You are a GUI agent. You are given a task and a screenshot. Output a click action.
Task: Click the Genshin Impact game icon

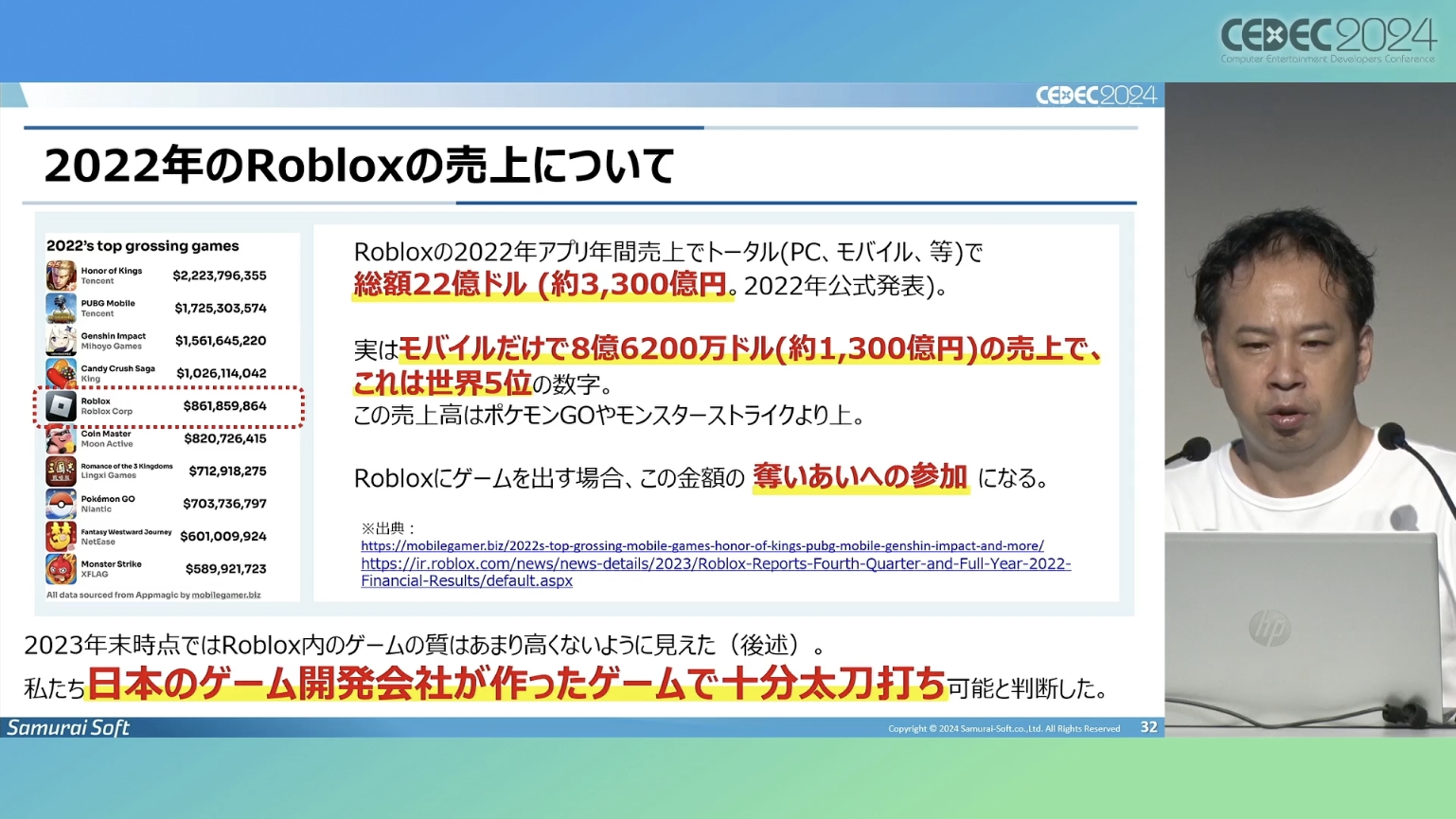click(61, 341)
